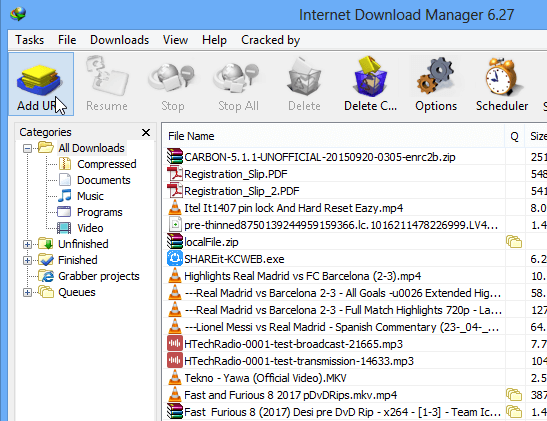547x421 pixels.
Task: Select the Documents category
Action: [104, 180]
